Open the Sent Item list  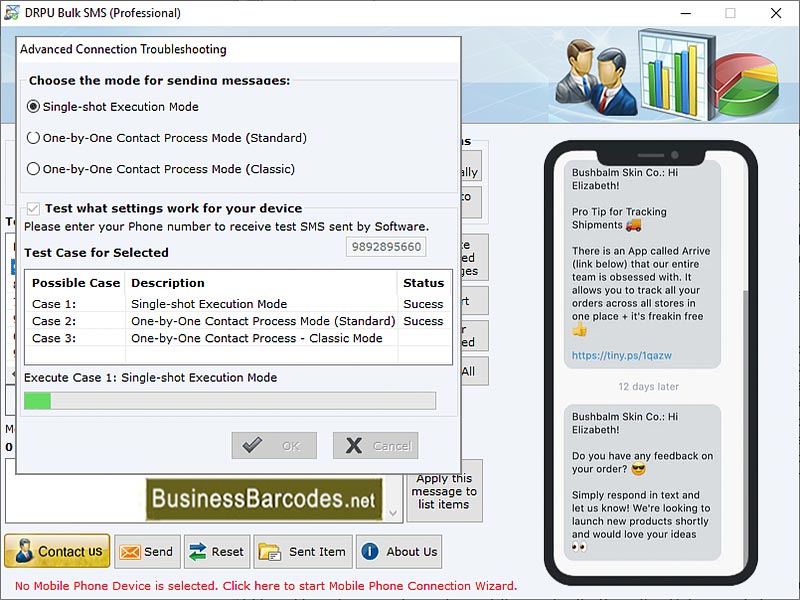[x=303, y=552]
